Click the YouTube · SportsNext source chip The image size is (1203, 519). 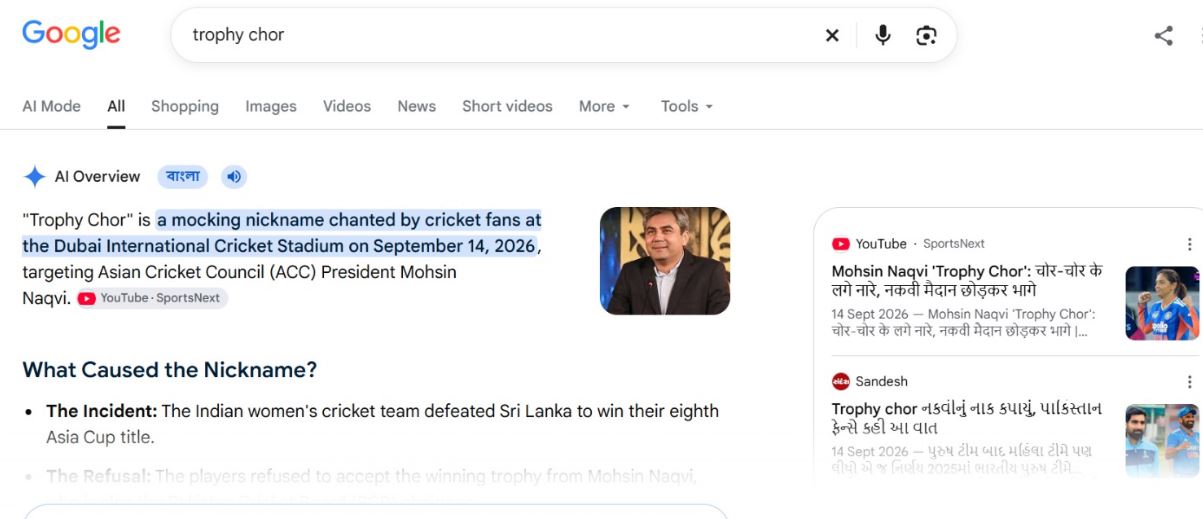(x=153, y=298)
